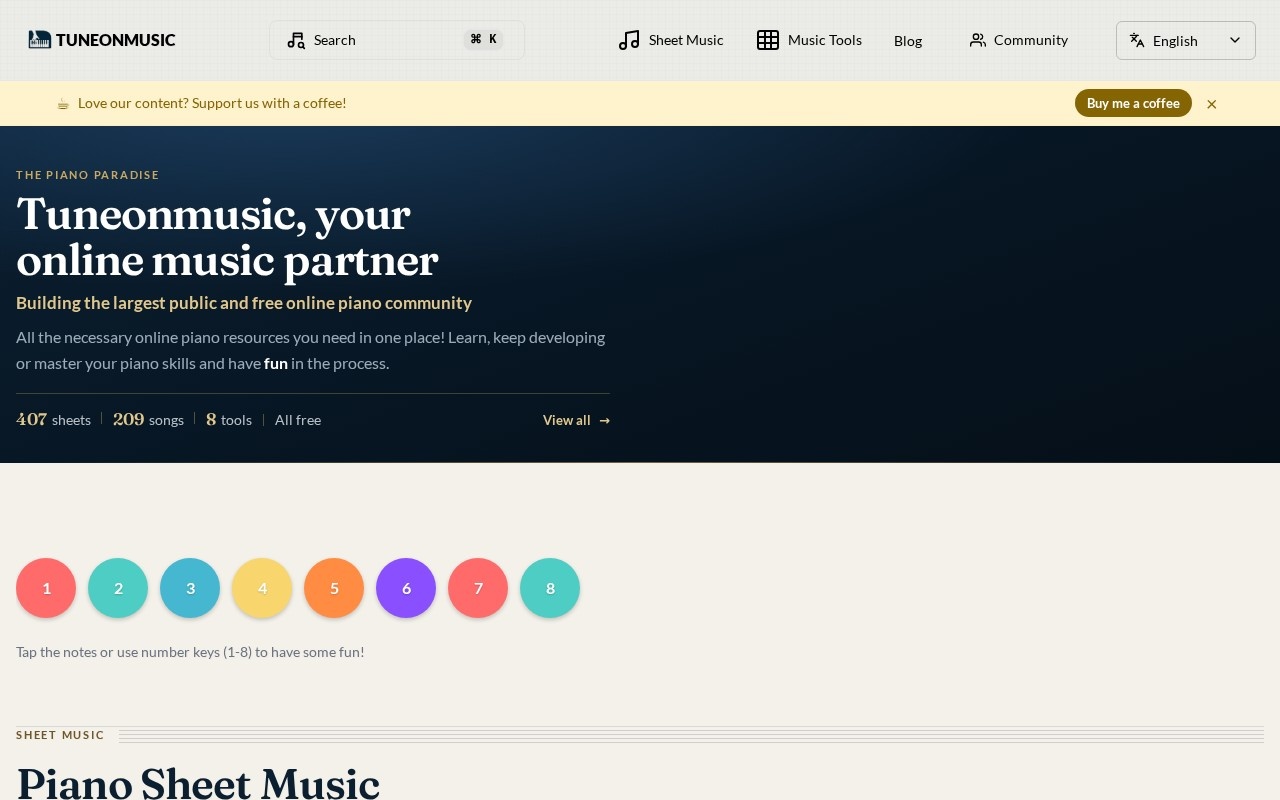Viewport: 1280px width, 800px height.
Task: Click the '209 songs' stat
Action: tap(148, 420)
